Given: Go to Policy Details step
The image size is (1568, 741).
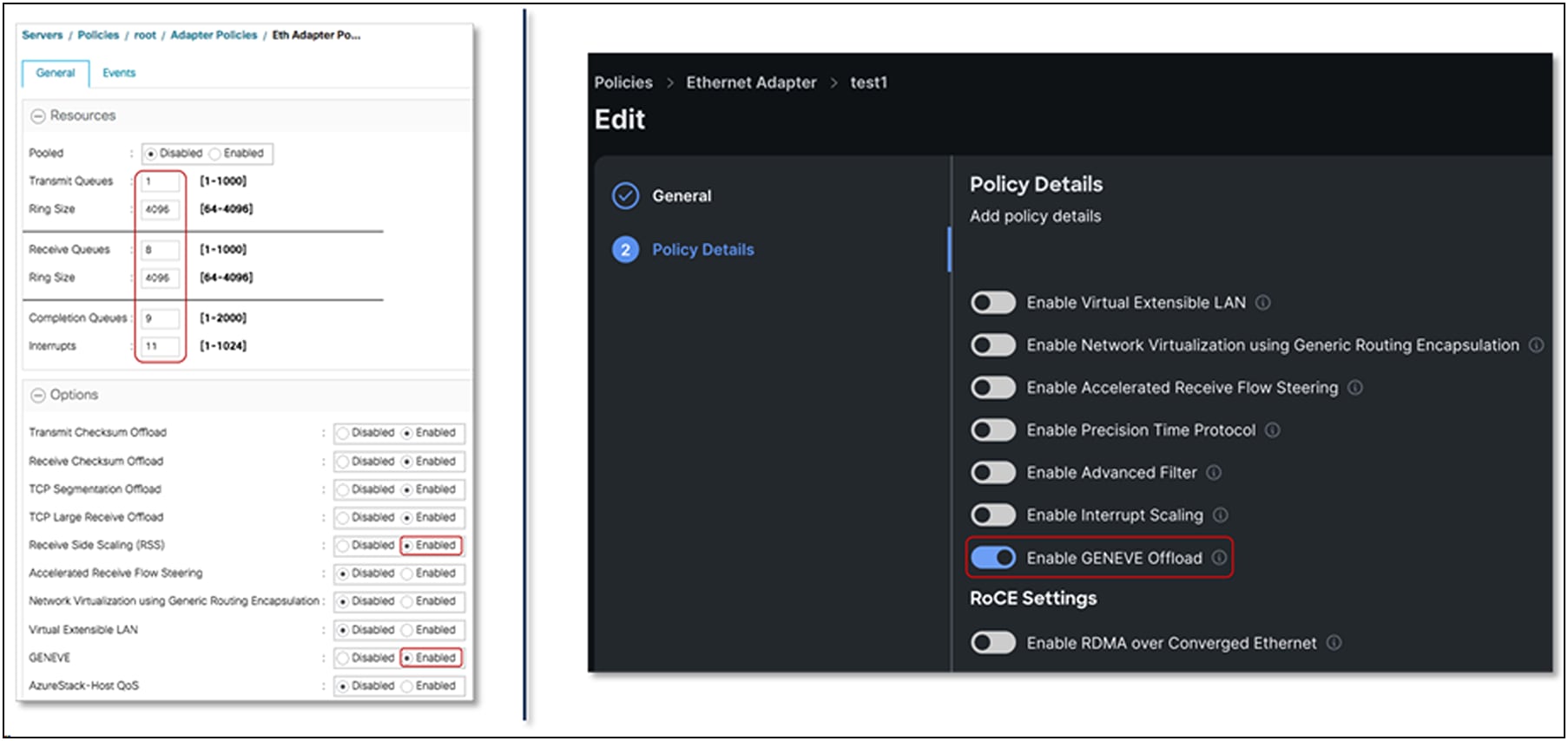Looking at the screenshot, I should tap(703, 250).
